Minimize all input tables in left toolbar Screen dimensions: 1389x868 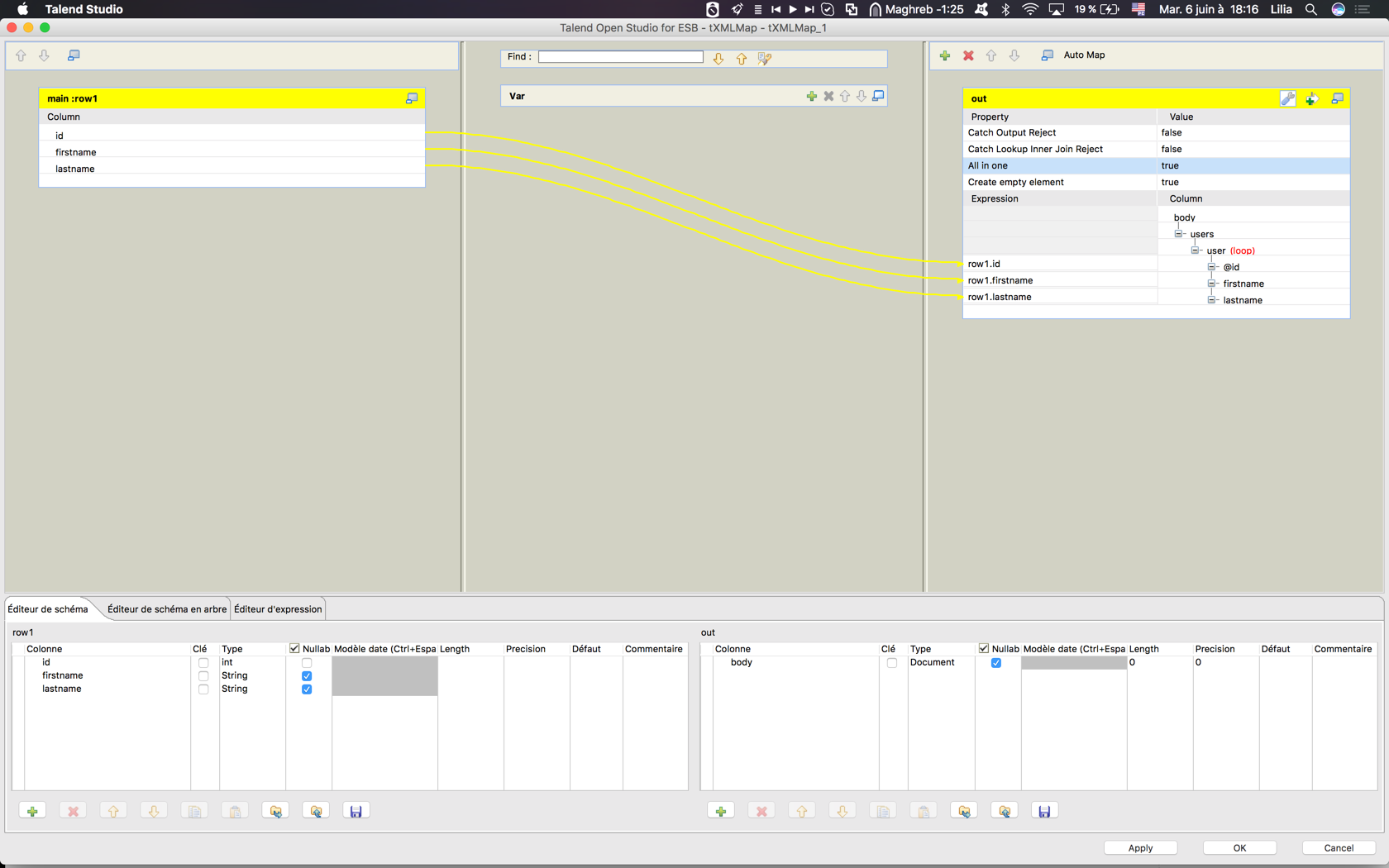74,55
